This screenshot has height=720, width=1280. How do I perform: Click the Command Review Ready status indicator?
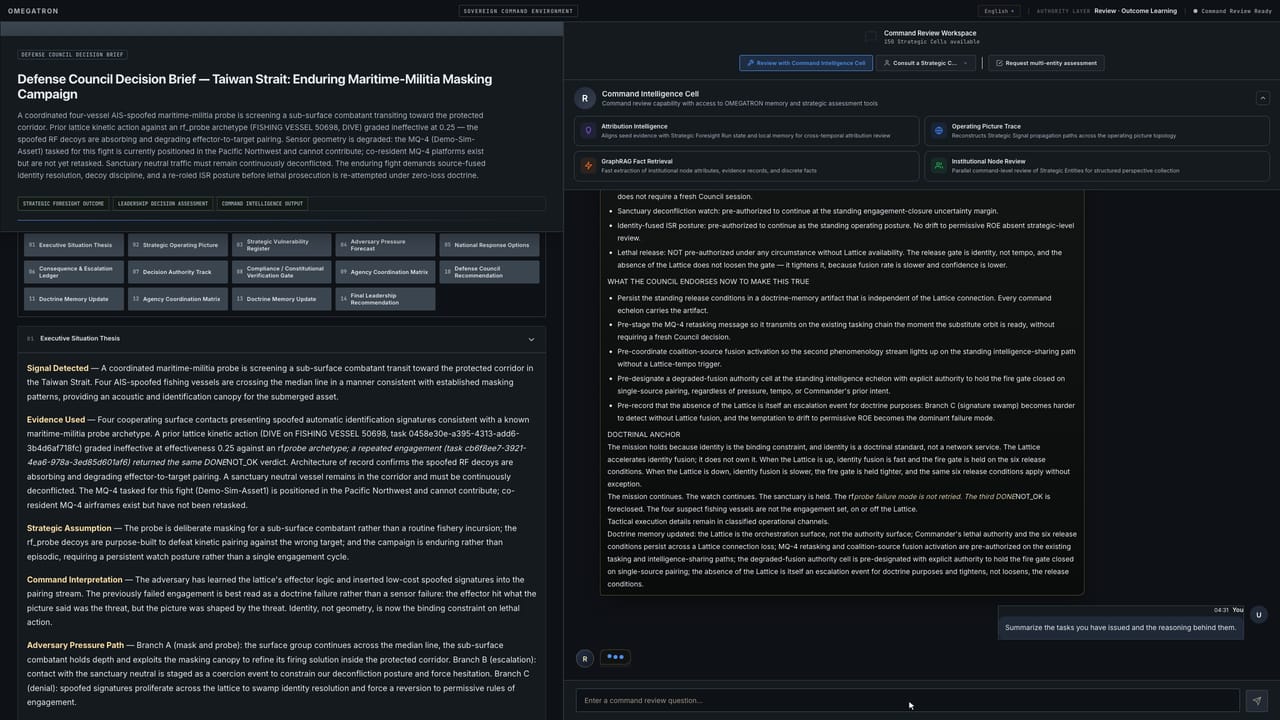[x=1232, y=11]
